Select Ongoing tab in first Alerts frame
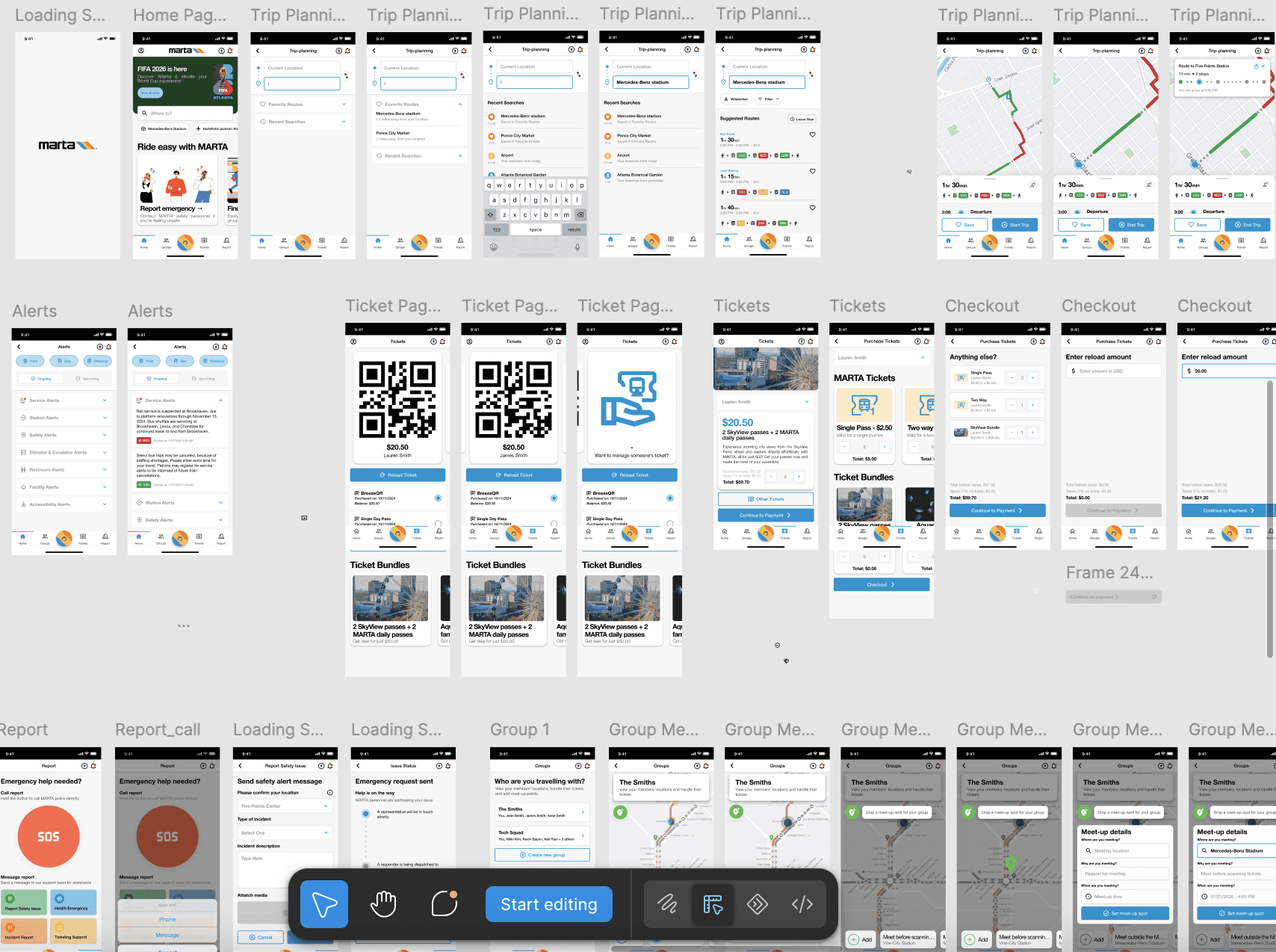1276x952 pixels. [x=41, y=379]
